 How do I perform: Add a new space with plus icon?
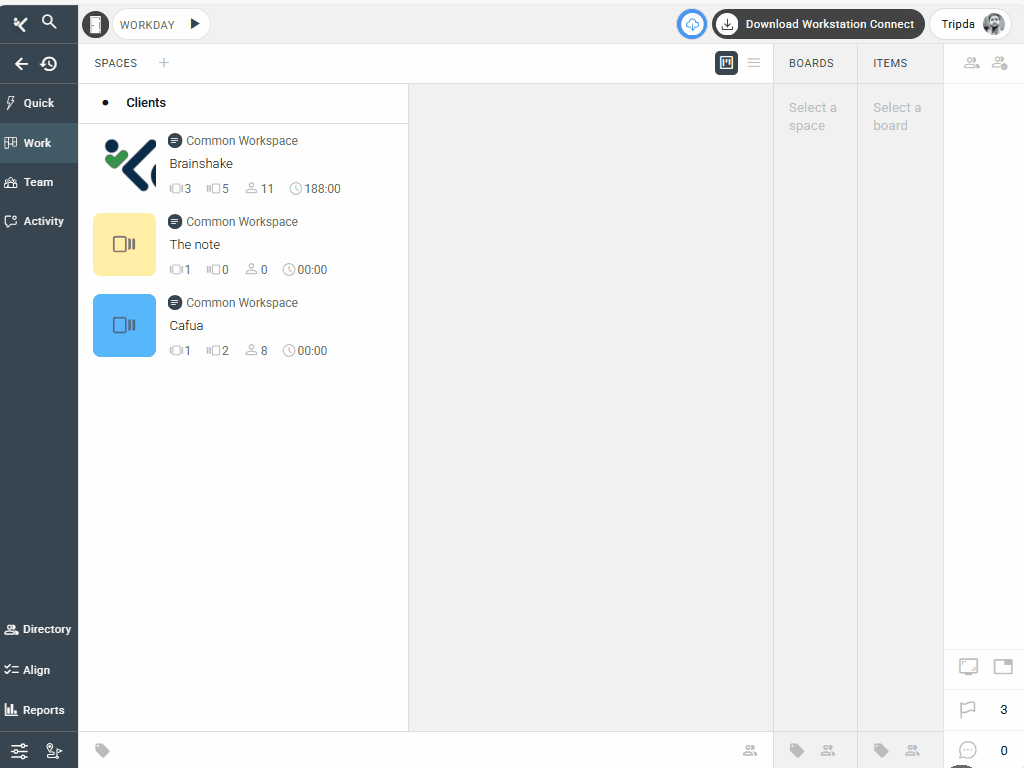pos(164,63)
